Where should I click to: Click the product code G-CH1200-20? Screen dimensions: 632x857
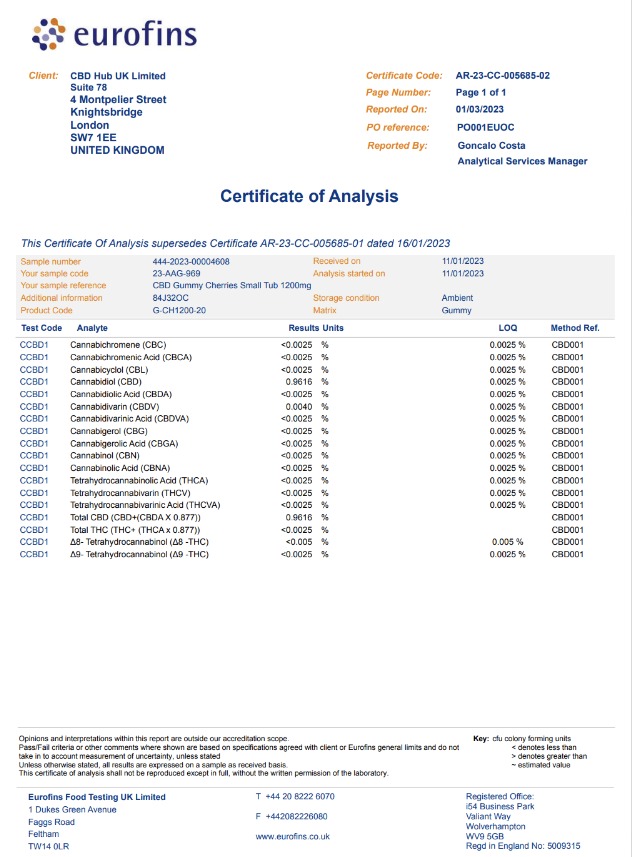(179, 309)
